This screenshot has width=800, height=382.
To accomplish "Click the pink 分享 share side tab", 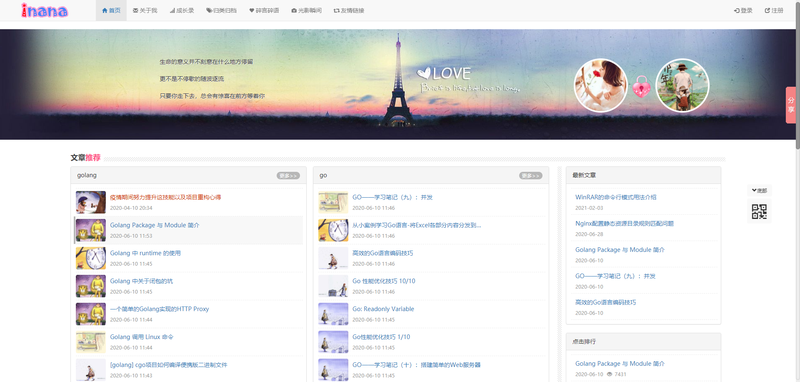I will point(791,105).
